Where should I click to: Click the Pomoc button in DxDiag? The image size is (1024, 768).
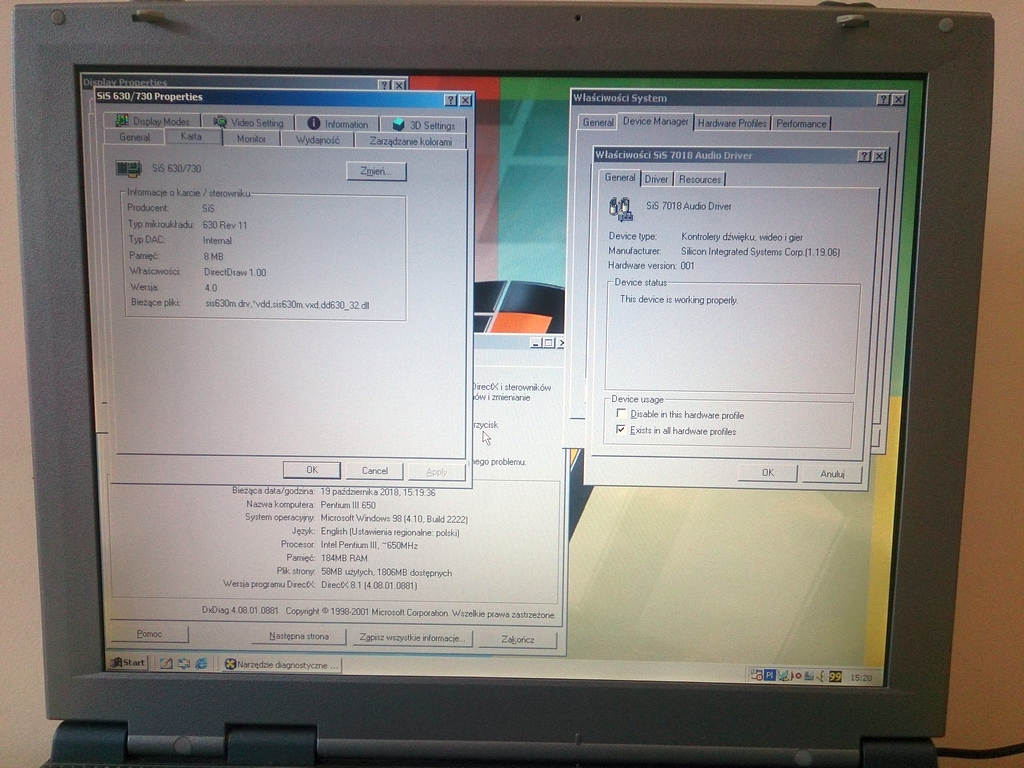[149, 633]
